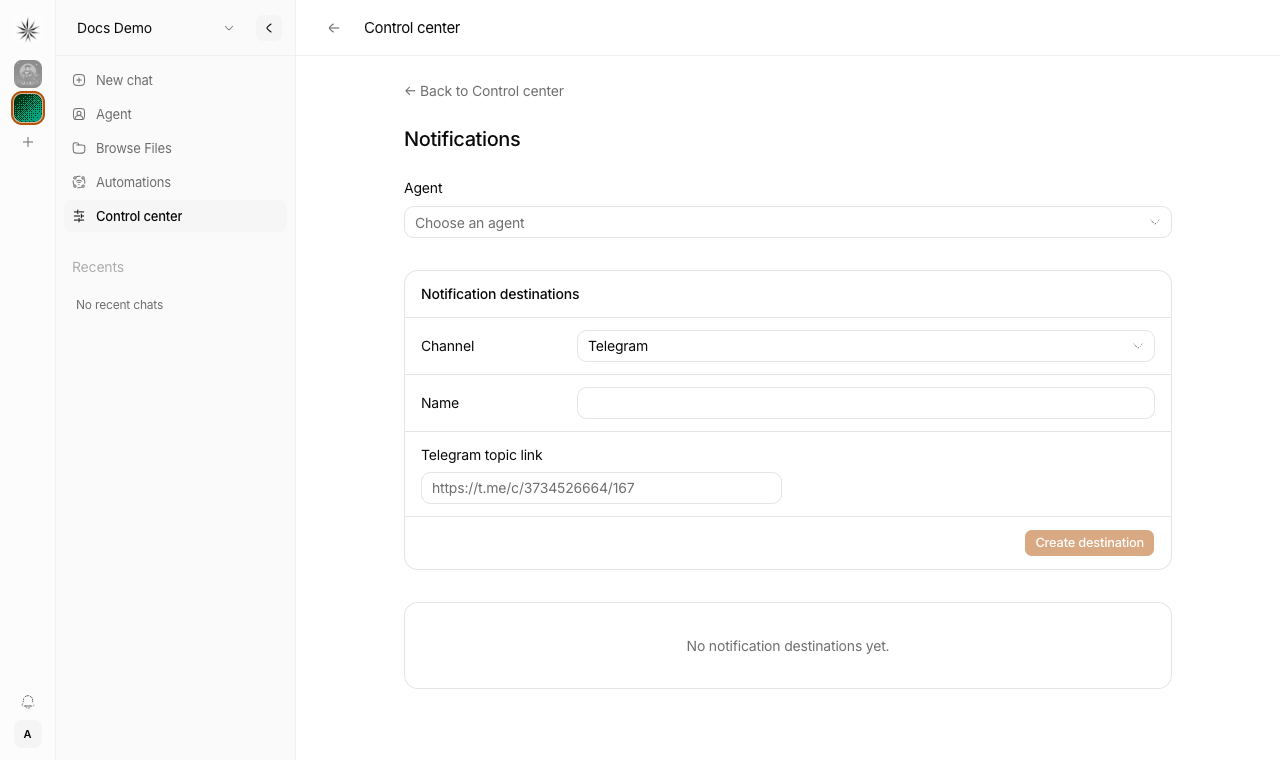Click the Notification destinations heading
The image size is (1280, 760).
(x=500, y=294)
